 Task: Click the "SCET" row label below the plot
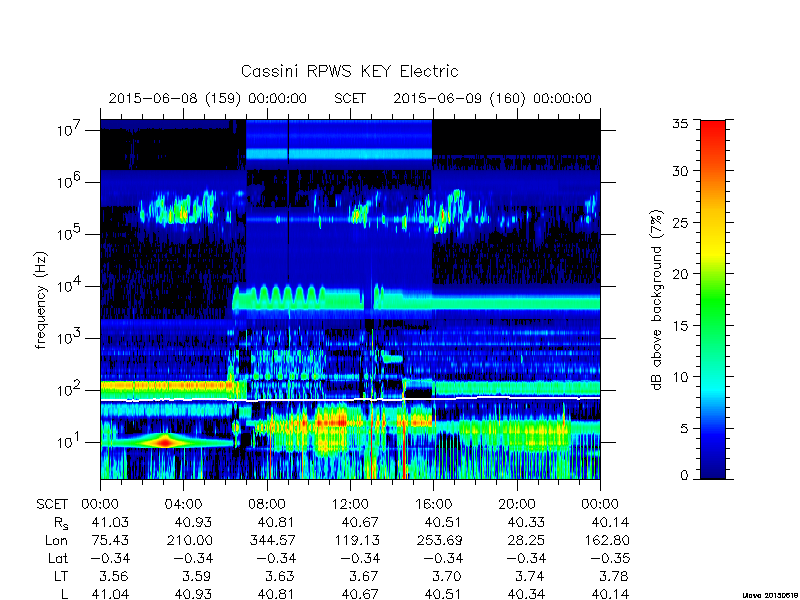[52, 504]
